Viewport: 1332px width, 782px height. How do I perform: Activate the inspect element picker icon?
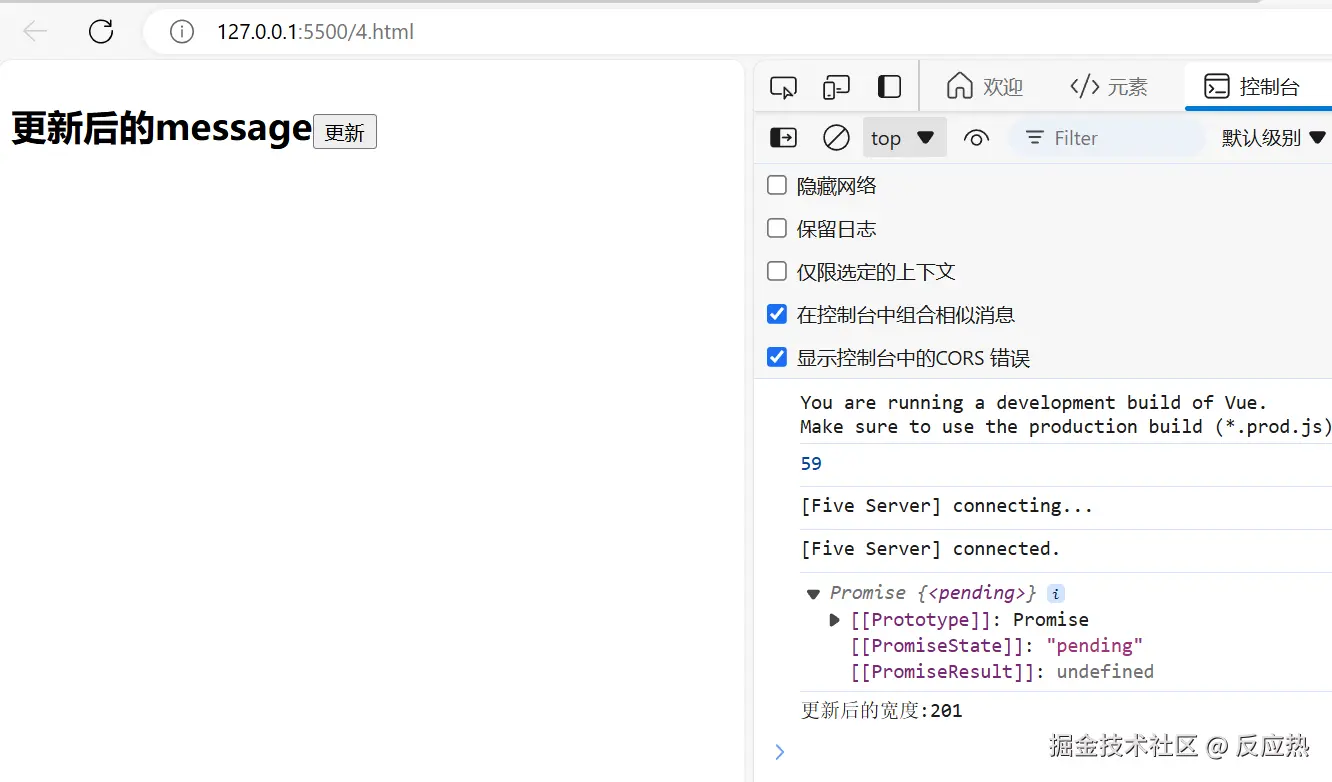click(783, 87)
